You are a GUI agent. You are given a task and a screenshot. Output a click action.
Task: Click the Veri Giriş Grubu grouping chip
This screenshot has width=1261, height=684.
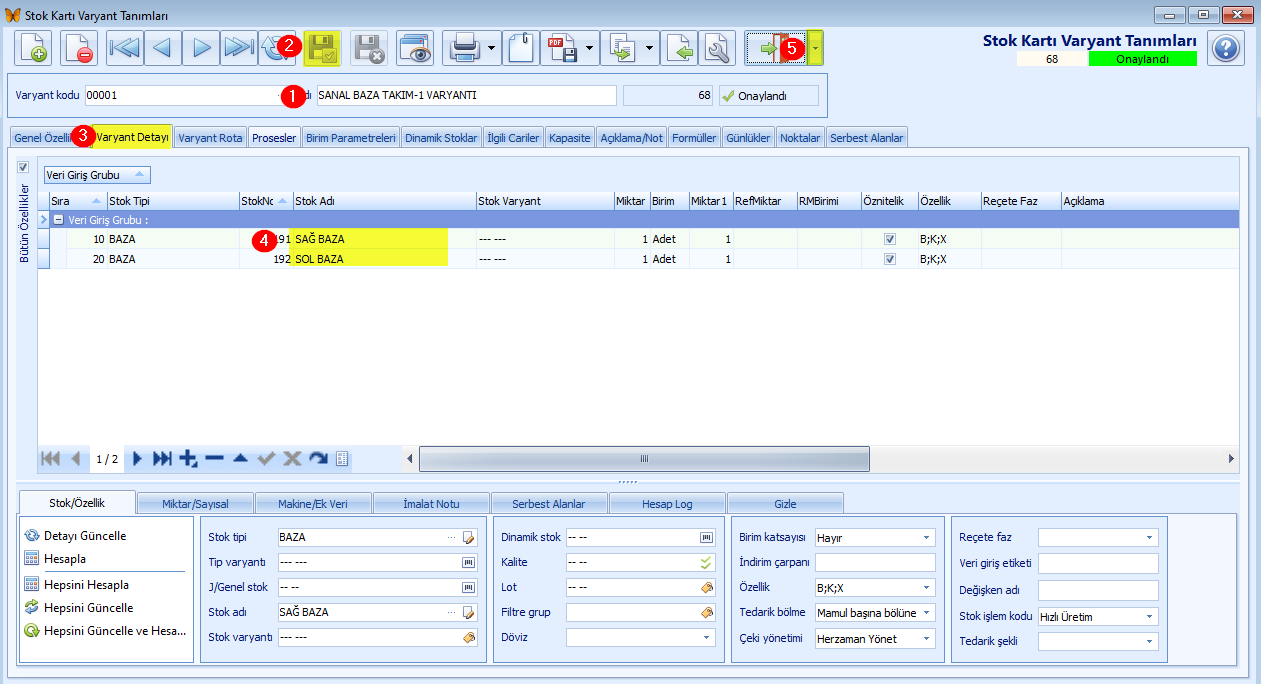pyautogui.click(x=97, y=175)
